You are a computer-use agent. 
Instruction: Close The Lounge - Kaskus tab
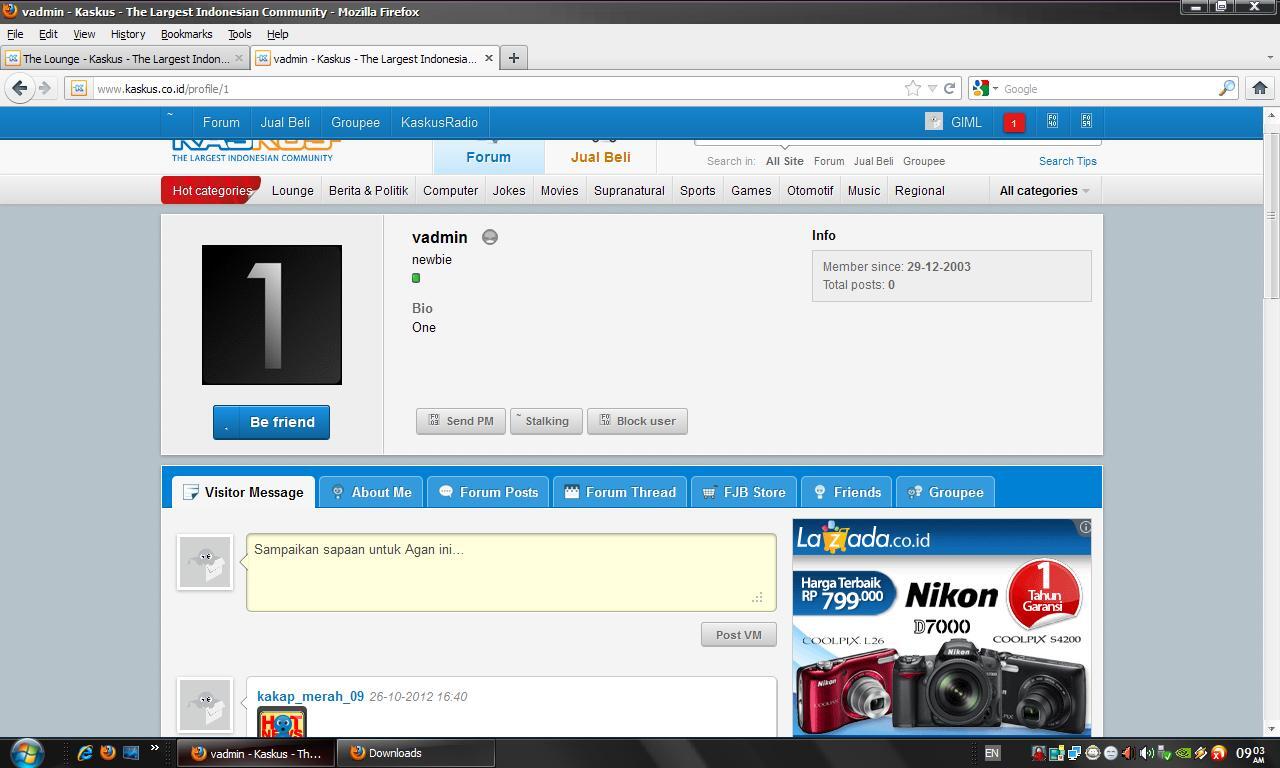coord(238,58)
